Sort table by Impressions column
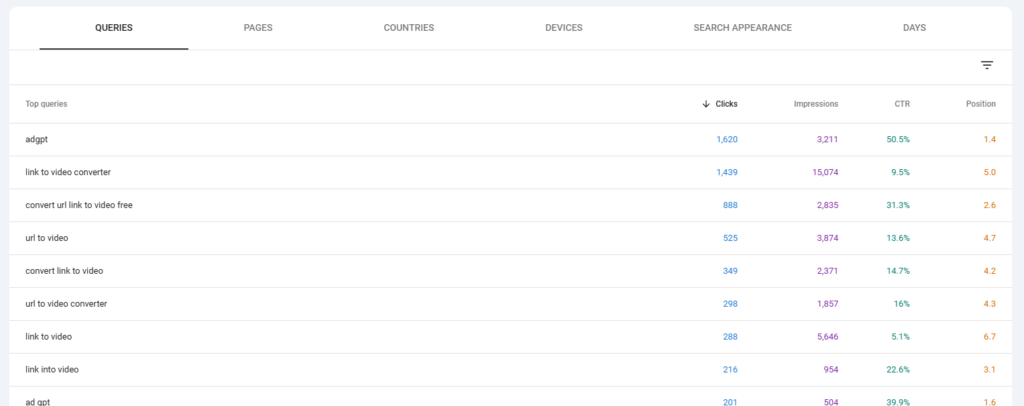 (816, 104)
